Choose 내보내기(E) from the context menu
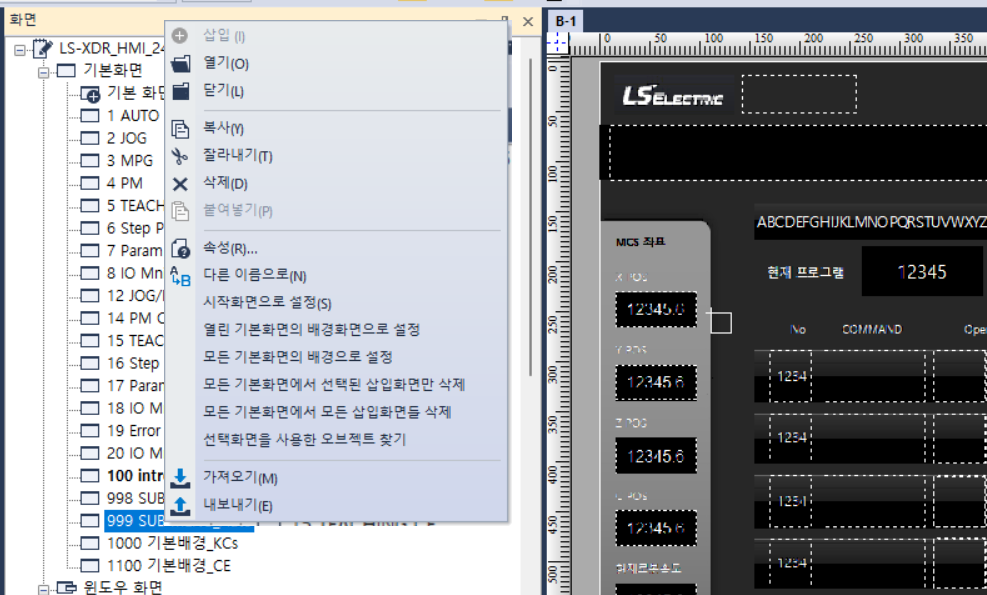Screen dimensions: 987x595 (238, 505)
